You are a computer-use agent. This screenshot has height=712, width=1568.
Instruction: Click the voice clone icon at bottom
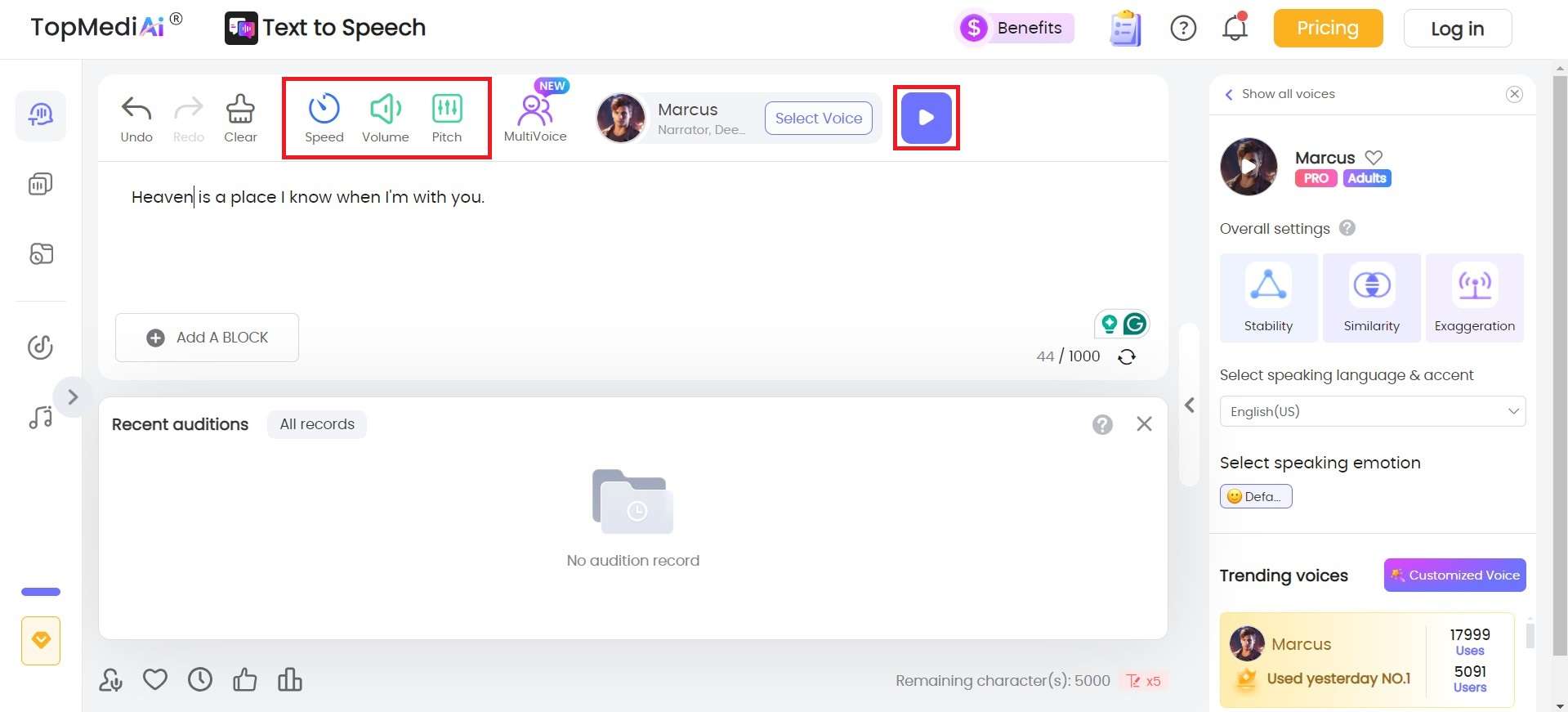[111, 680]
